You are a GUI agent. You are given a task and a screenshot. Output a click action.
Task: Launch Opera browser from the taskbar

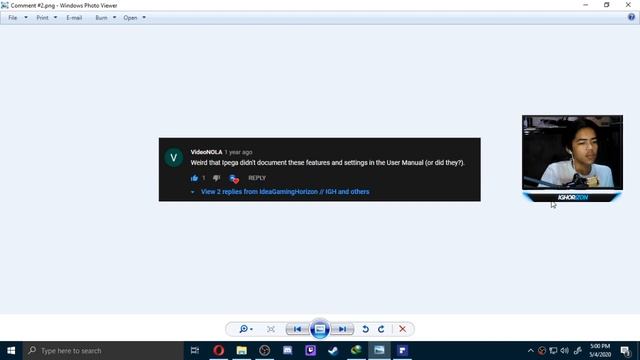click(218, 351)
